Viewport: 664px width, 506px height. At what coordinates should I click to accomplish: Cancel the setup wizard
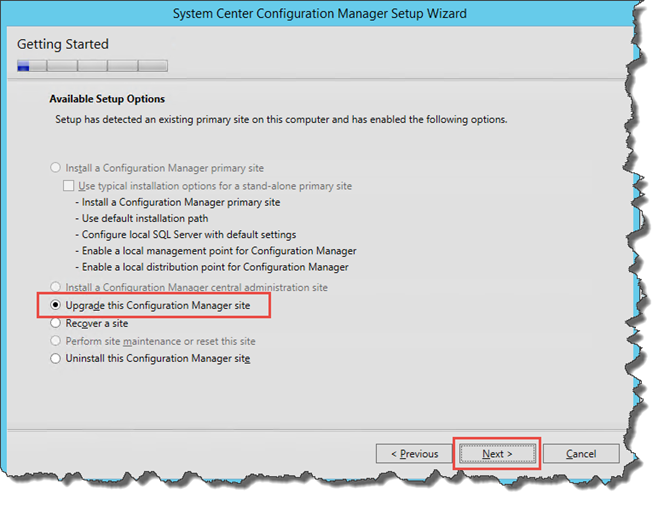coord(581,454)
